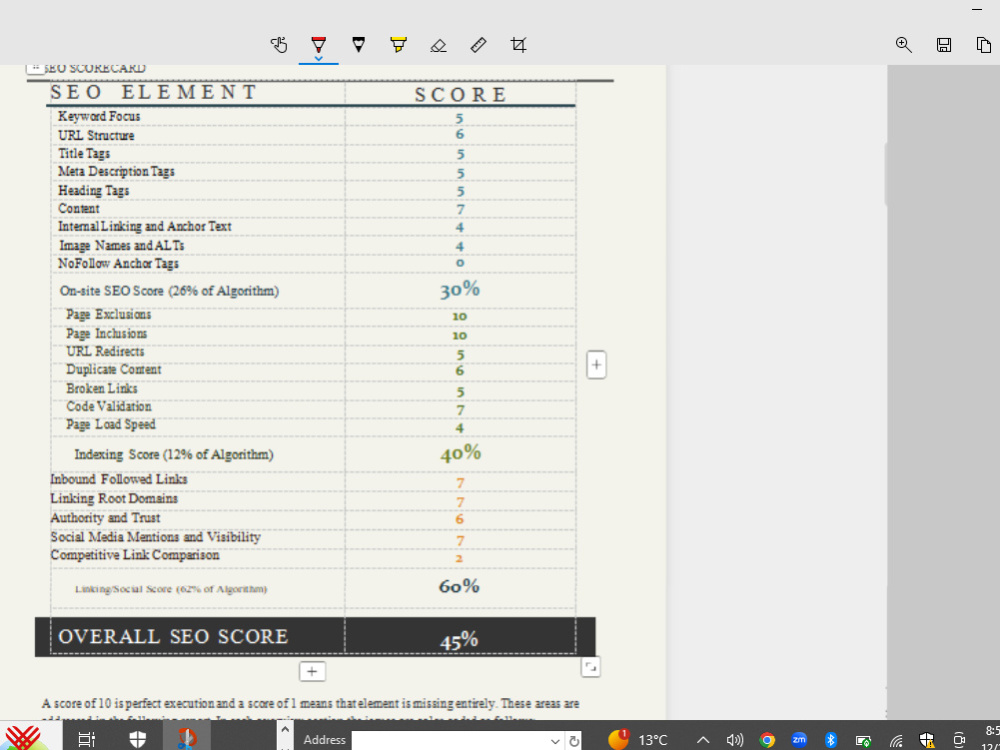Select the eraser tool
This screenshot has height=750, width=1000.
(438, 45)
